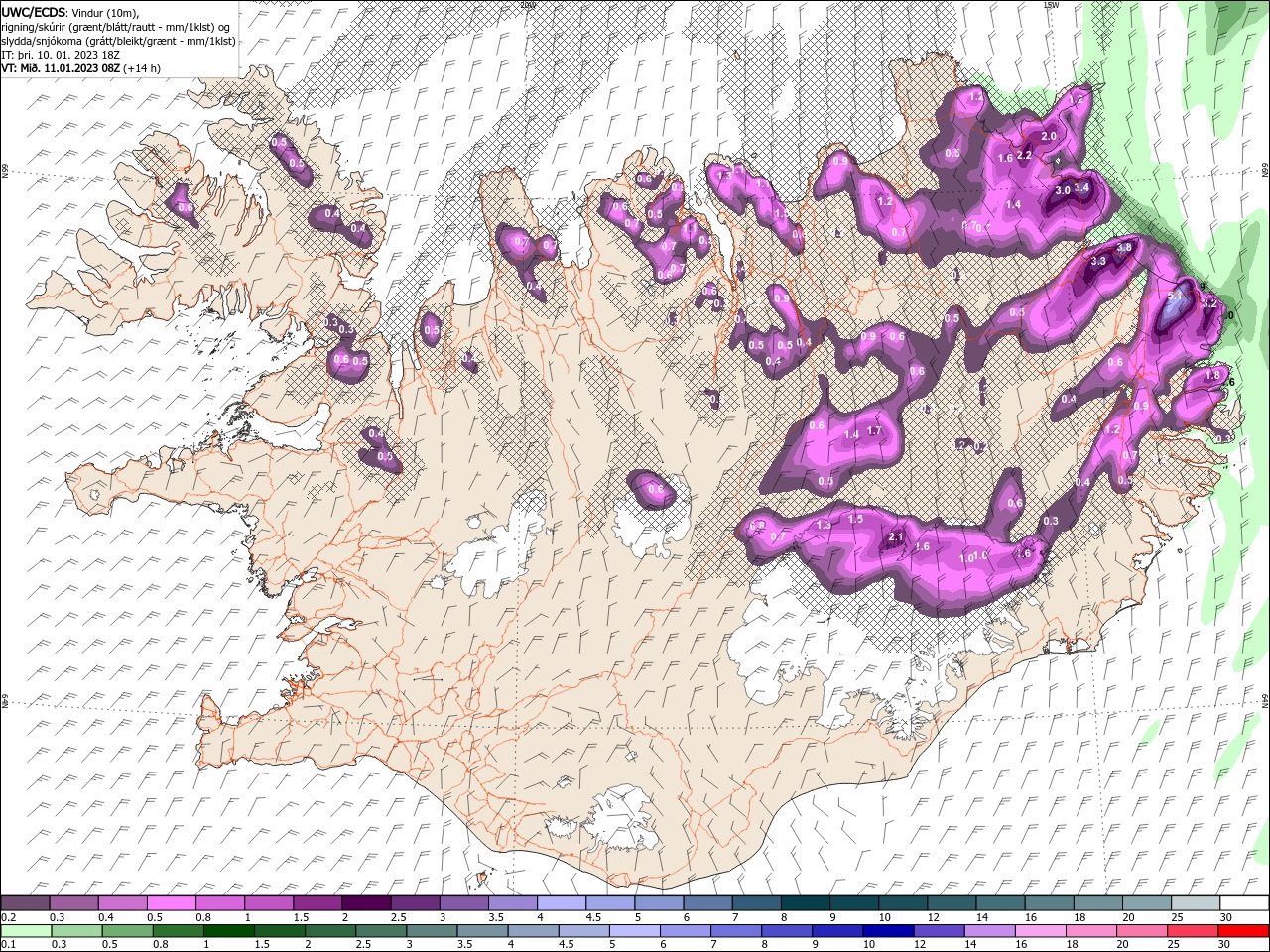Click the UWC/ECDS title text
Screen dimensions: 1270x952
tap(34, 12)
